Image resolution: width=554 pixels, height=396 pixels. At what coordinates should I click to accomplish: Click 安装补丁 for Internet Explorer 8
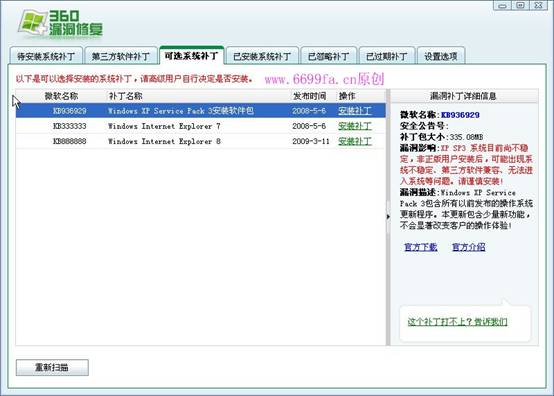tap(355, 141)
